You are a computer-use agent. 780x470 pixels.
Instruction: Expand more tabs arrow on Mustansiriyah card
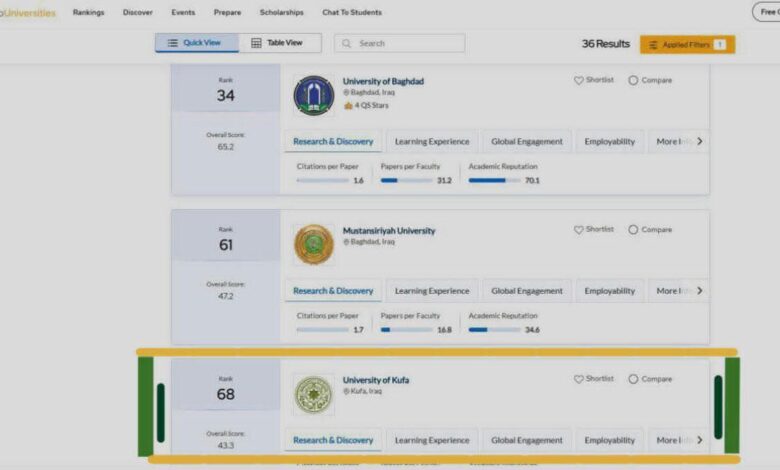(x=699, y=291)
